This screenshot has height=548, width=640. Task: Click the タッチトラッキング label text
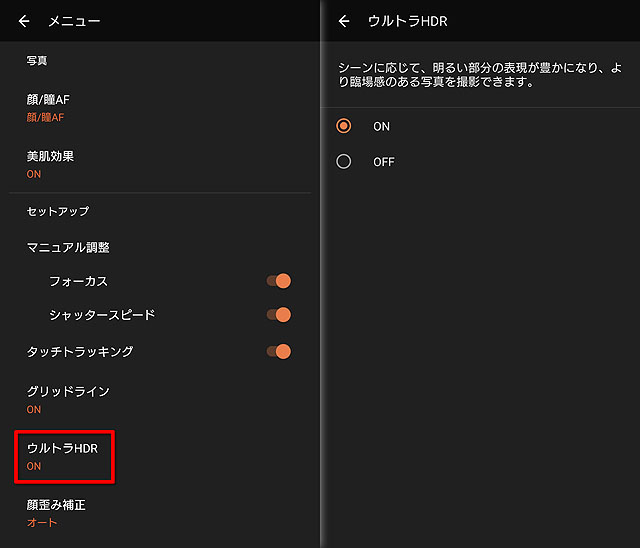coord(80,351)
